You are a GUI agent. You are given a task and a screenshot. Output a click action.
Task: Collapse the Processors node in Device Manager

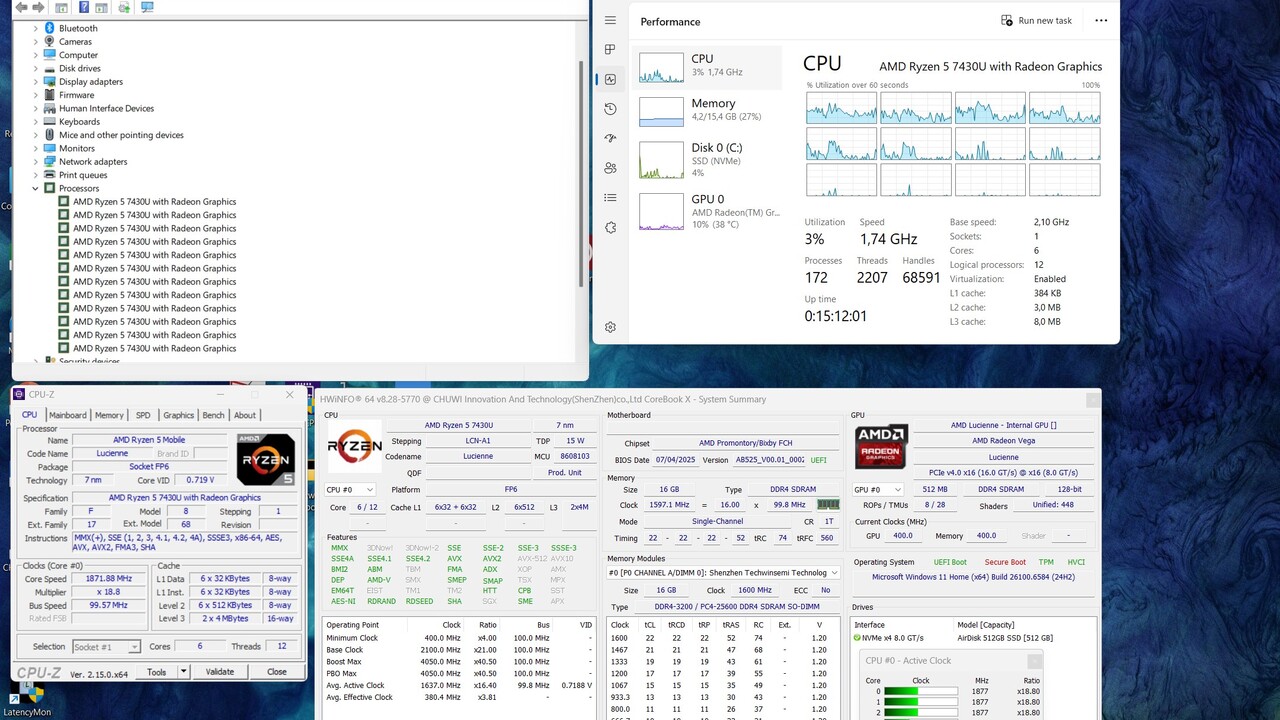click(35, 188)
